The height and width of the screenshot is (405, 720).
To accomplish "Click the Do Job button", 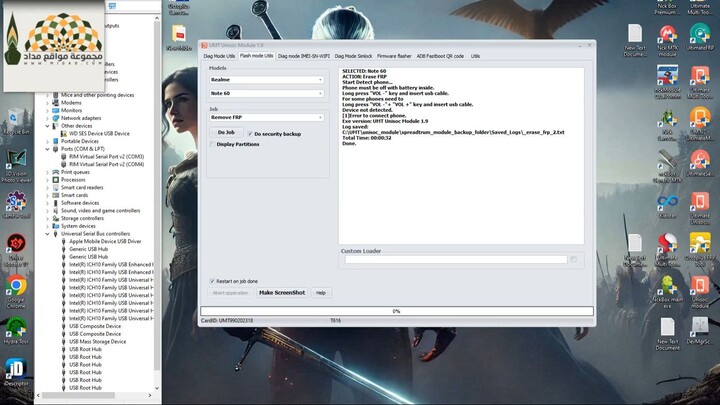I will click(x=226, y=132).
